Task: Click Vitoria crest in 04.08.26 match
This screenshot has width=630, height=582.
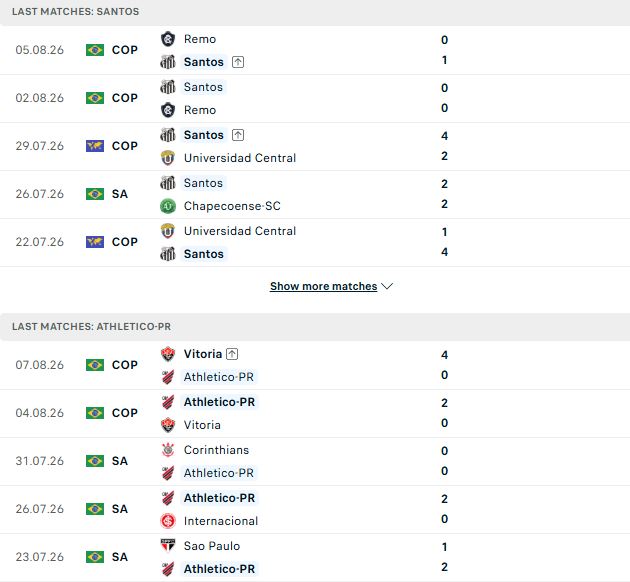Action: click(x=168, y=425)
